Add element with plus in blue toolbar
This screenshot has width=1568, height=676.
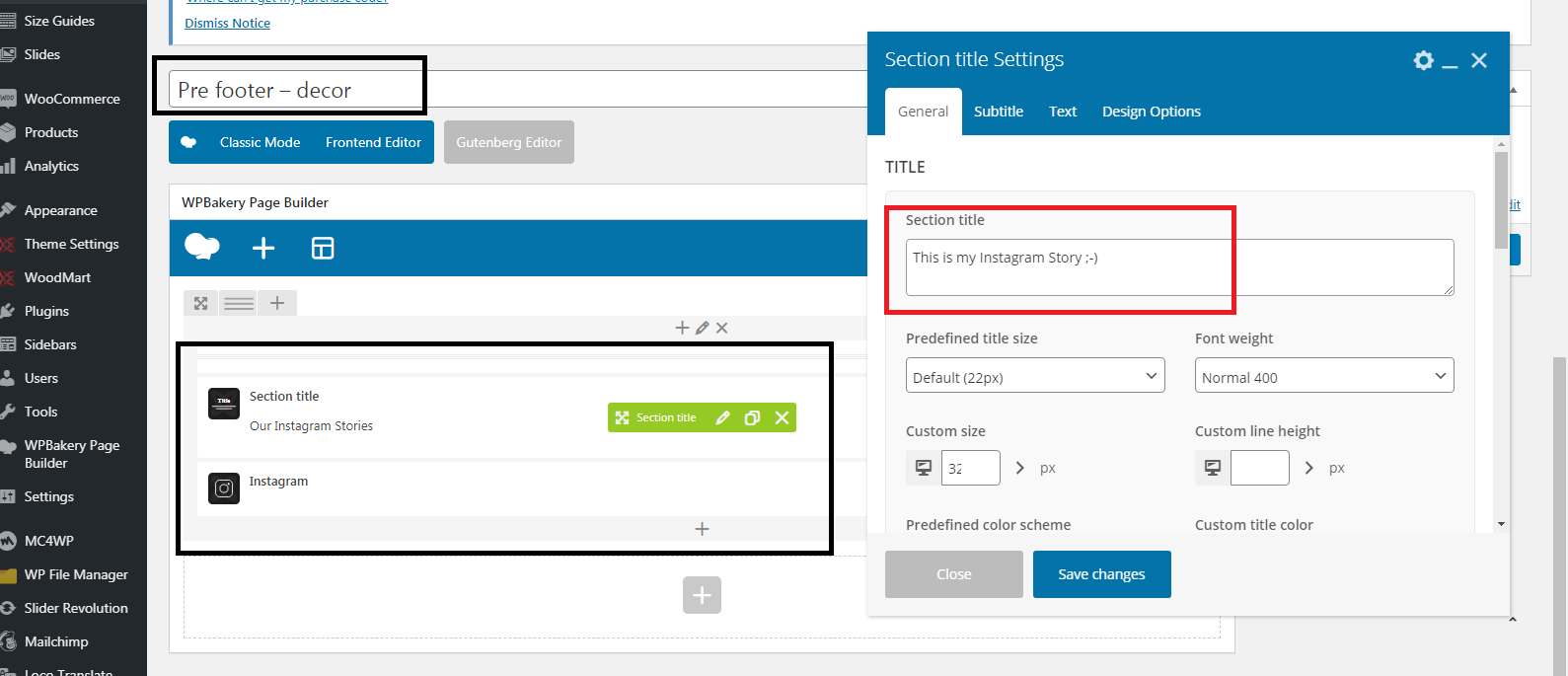coord(263,248)
